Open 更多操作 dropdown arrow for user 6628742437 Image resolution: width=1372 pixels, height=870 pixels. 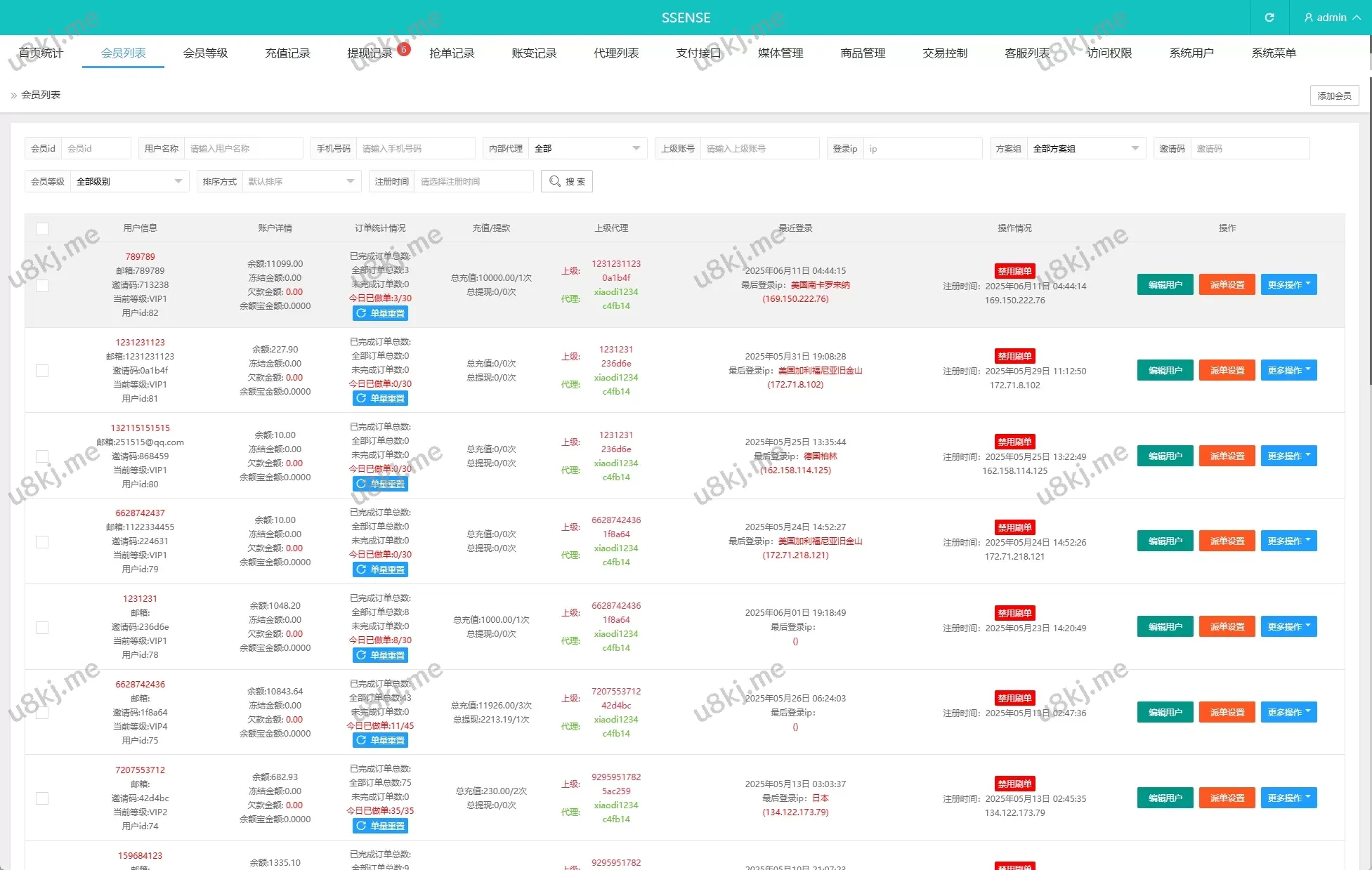(x=1308, y=540)
